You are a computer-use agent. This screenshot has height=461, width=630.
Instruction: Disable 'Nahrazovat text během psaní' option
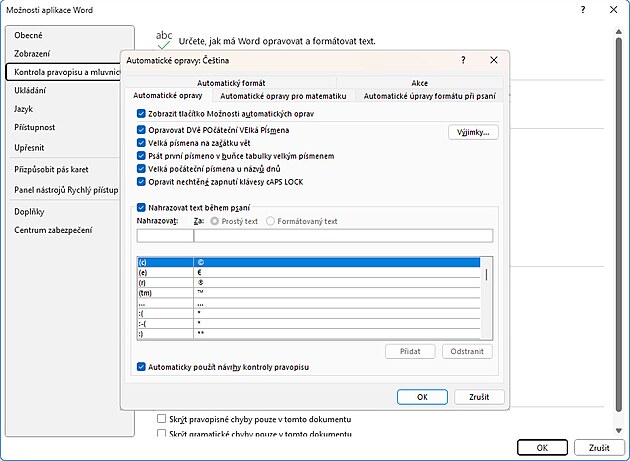[141, 207]
